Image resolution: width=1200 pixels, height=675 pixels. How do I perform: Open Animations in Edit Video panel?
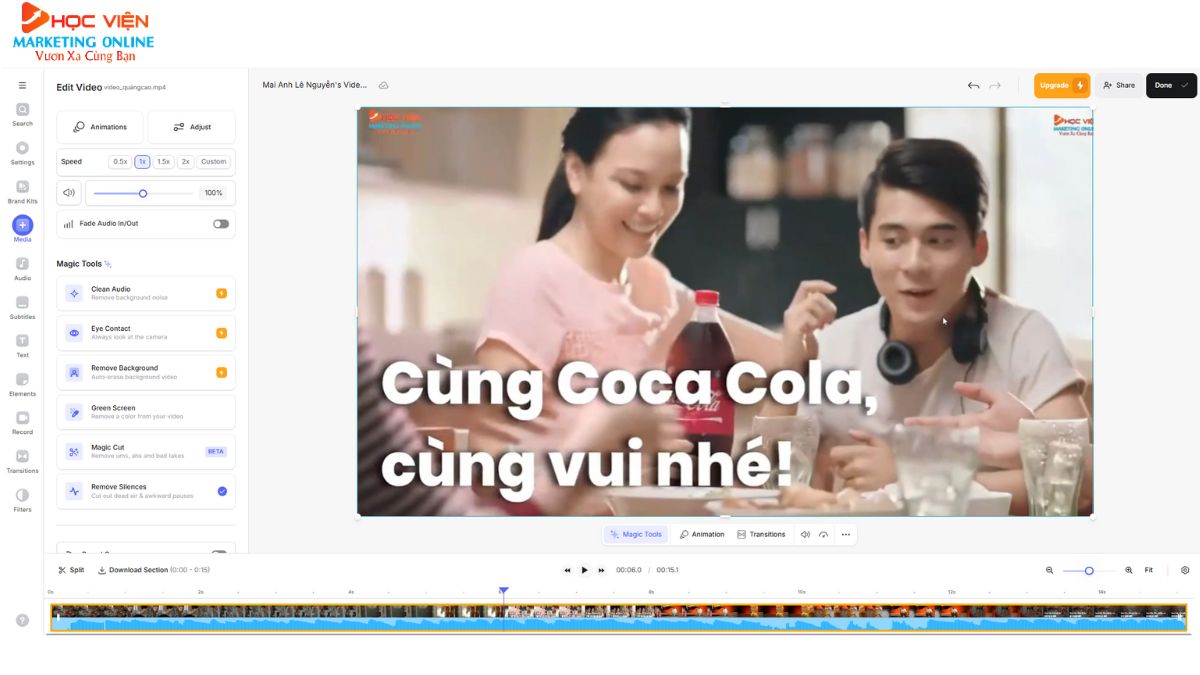point(101,127)
